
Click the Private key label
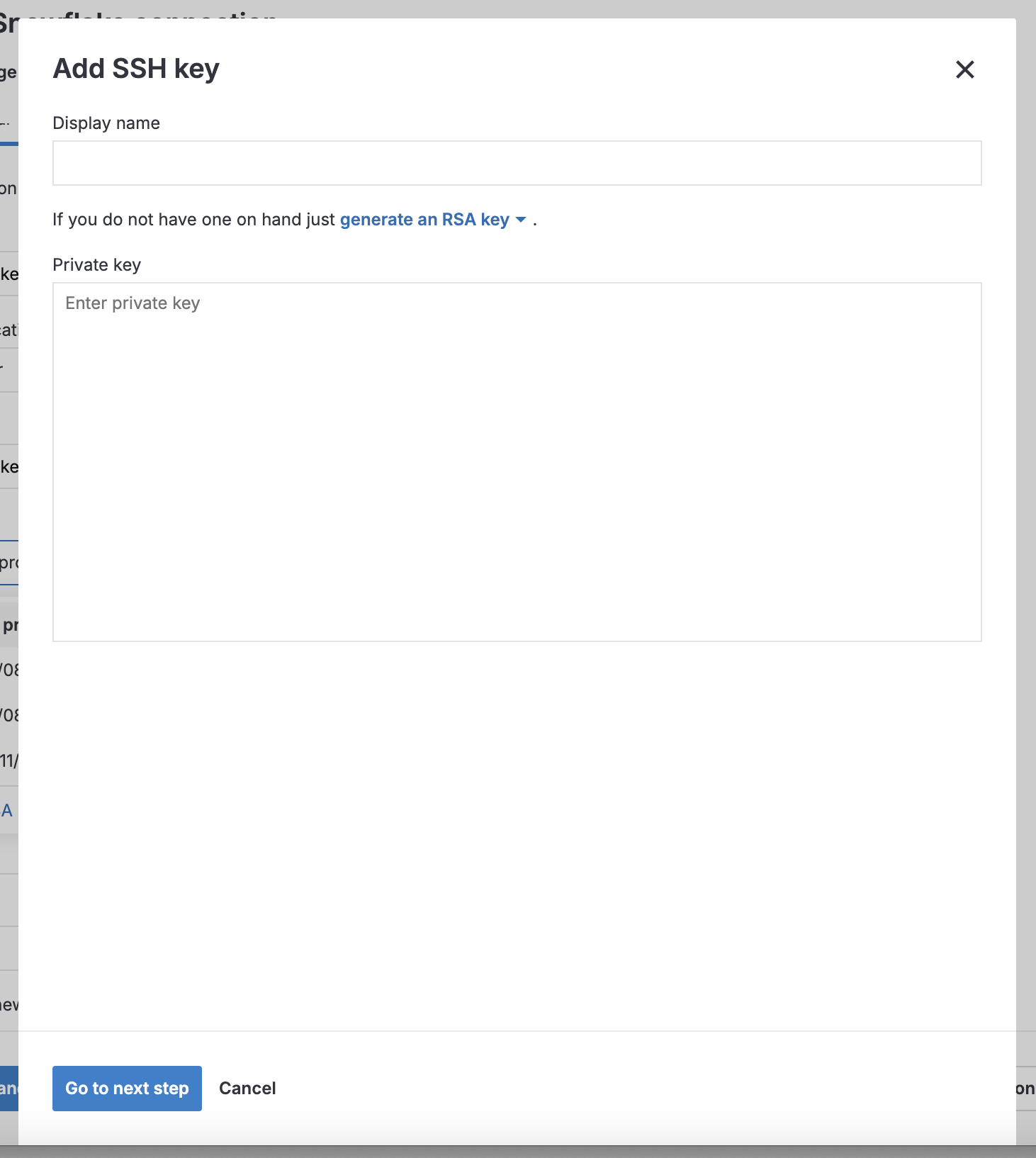(x=97, y=265)
